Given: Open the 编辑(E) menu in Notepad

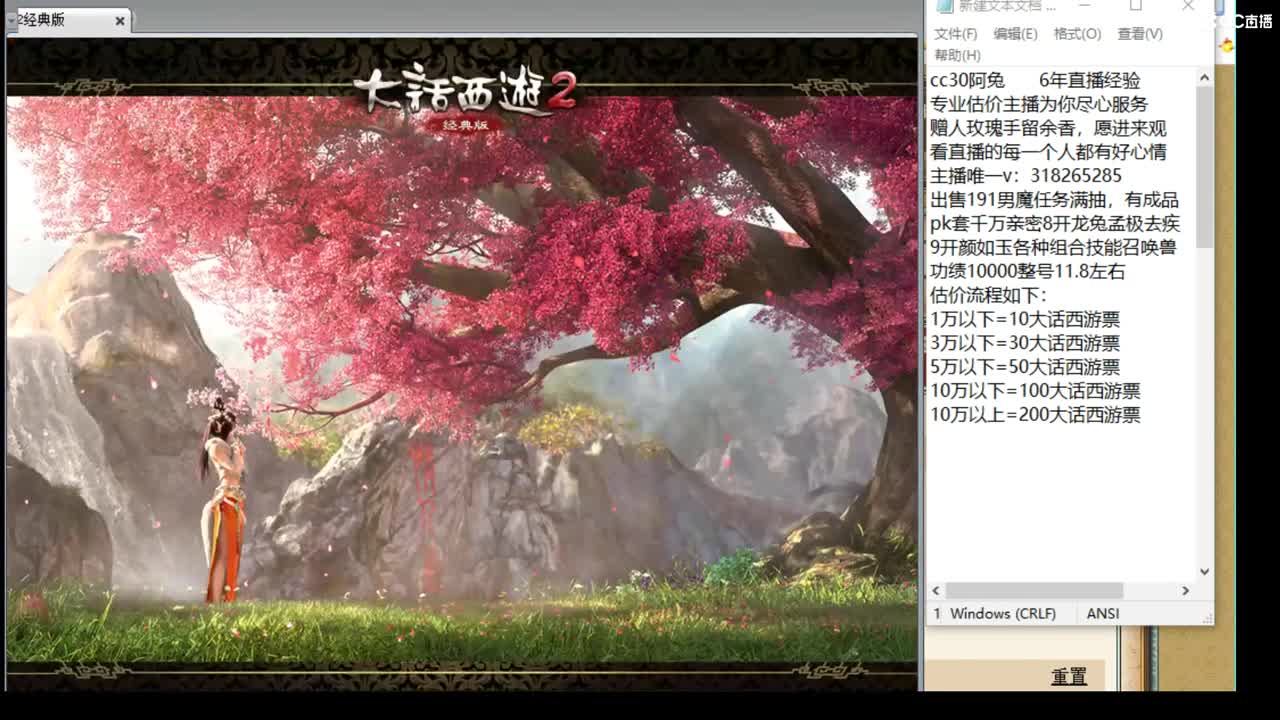Looking at the screenshot, I should 1015,34.
